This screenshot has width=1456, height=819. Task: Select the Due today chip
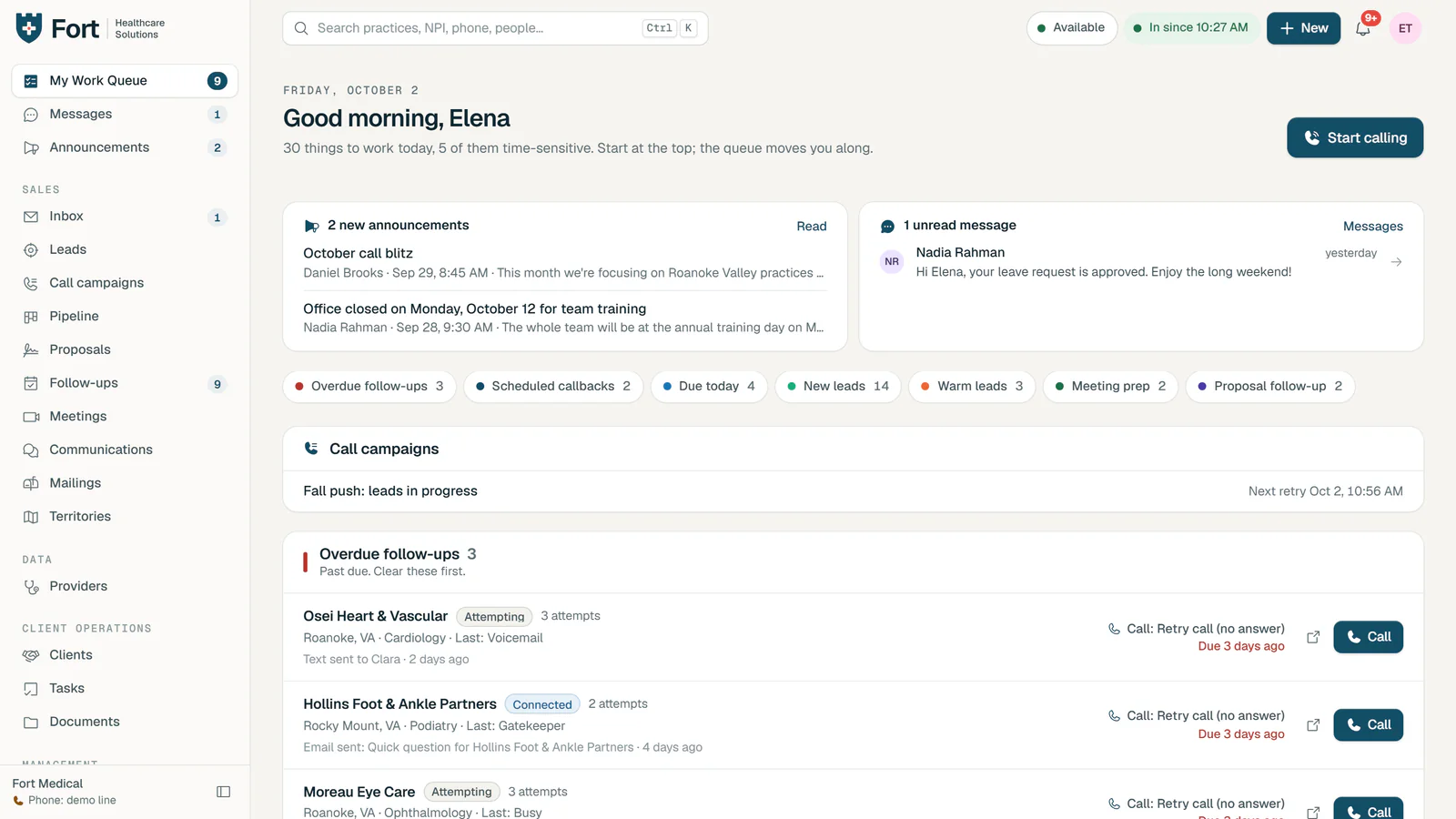pos(709,387)
